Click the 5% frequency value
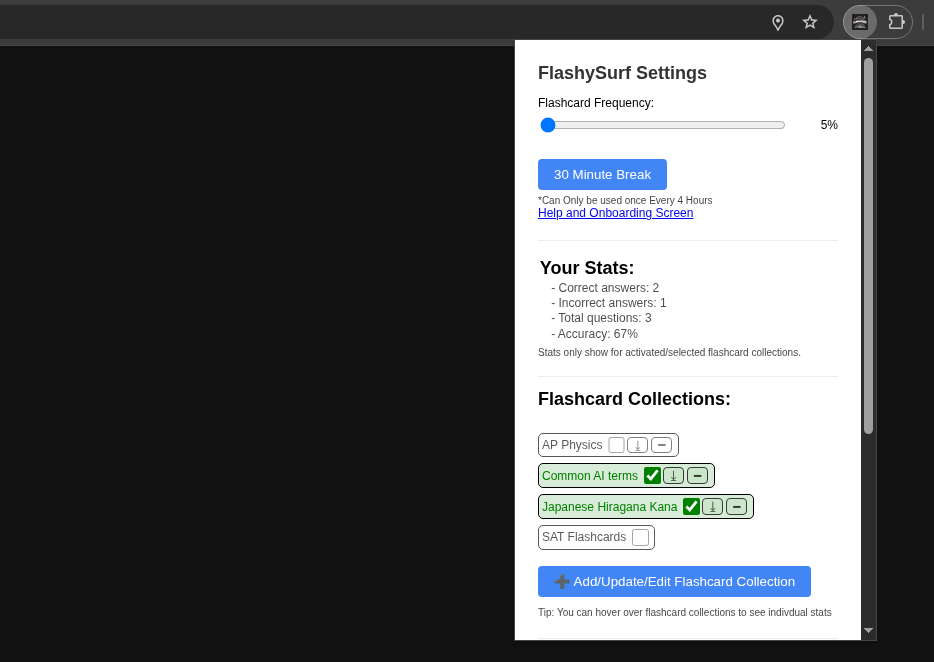This screenshot has height=662, width=934. pos(829,125)
